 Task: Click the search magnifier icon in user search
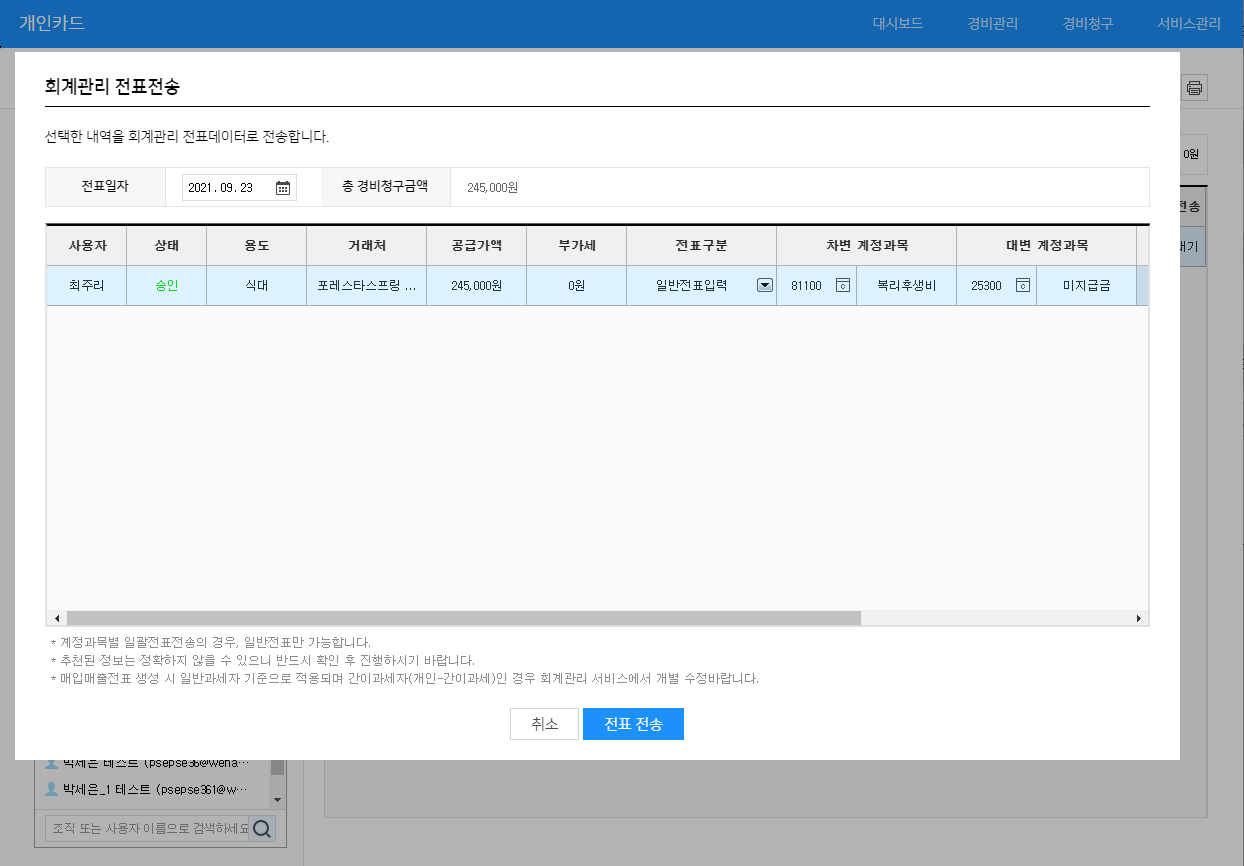[261, 828]
